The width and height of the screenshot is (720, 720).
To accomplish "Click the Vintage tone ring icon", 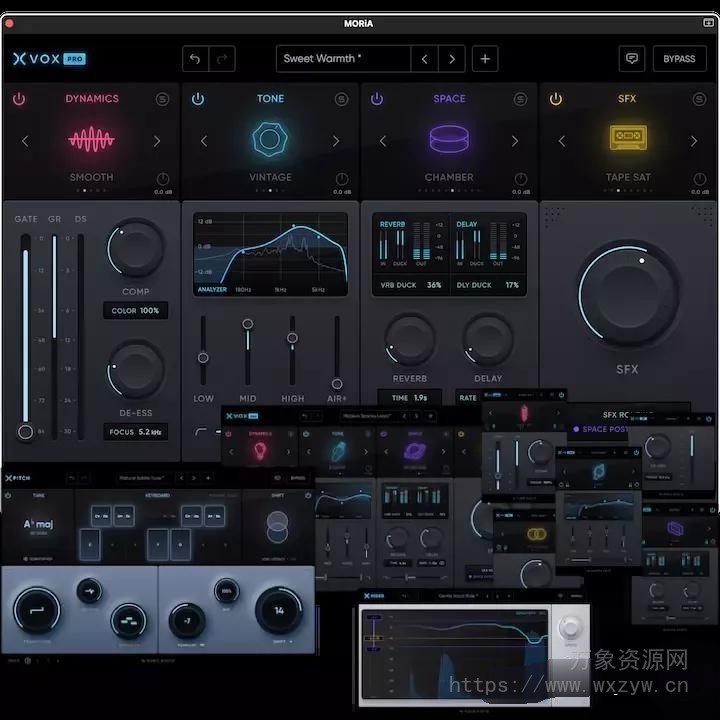I will (x=270, y=139).
